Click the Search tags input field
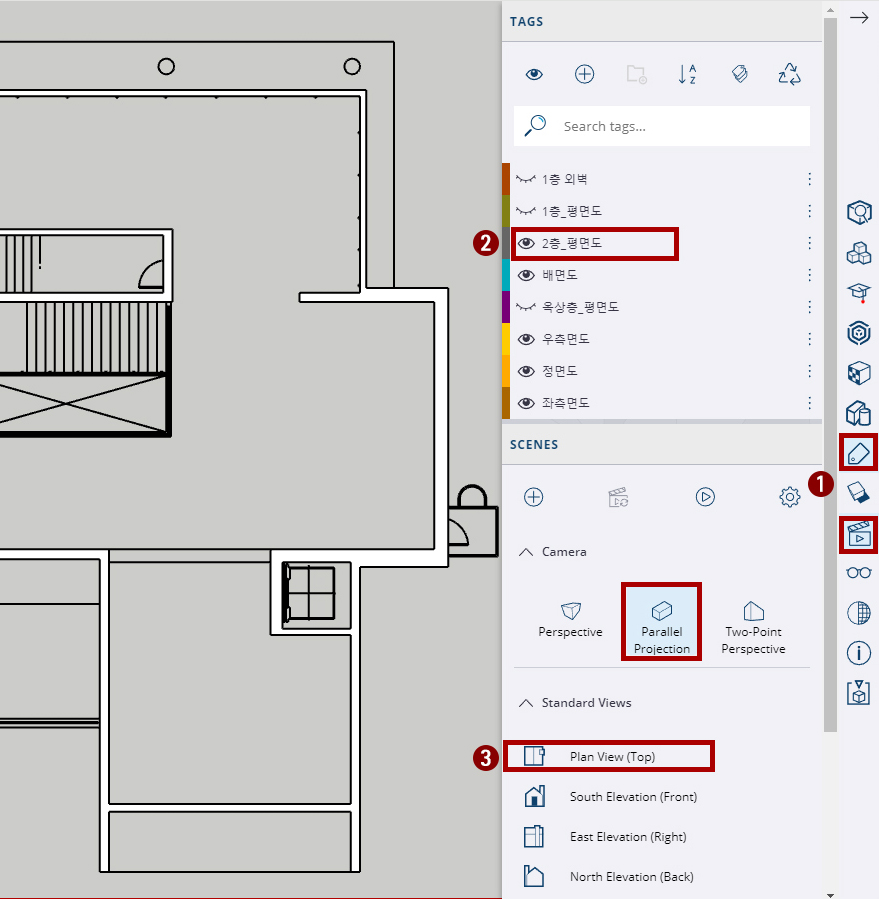 tap(662, 126)
